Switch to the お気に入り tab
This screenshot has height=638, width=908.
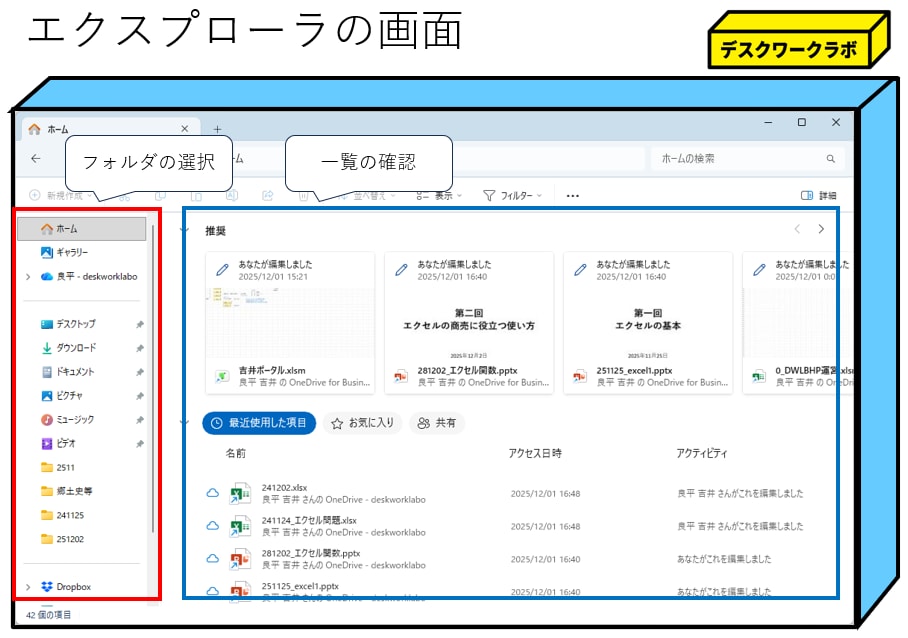pos(362,423)
